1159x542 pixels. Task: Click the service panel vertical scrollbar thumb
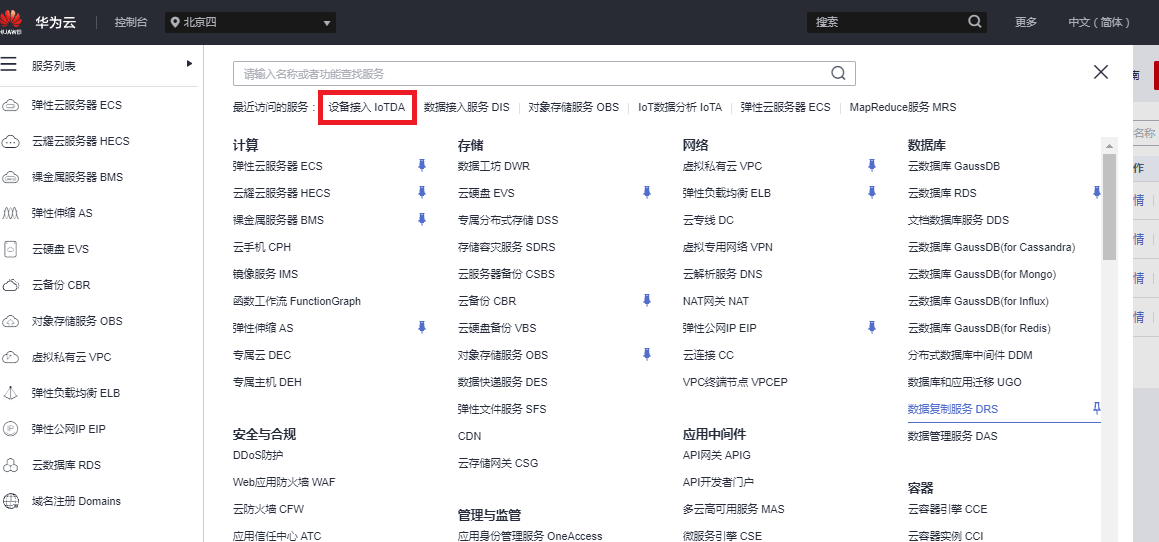point(1109,207)
